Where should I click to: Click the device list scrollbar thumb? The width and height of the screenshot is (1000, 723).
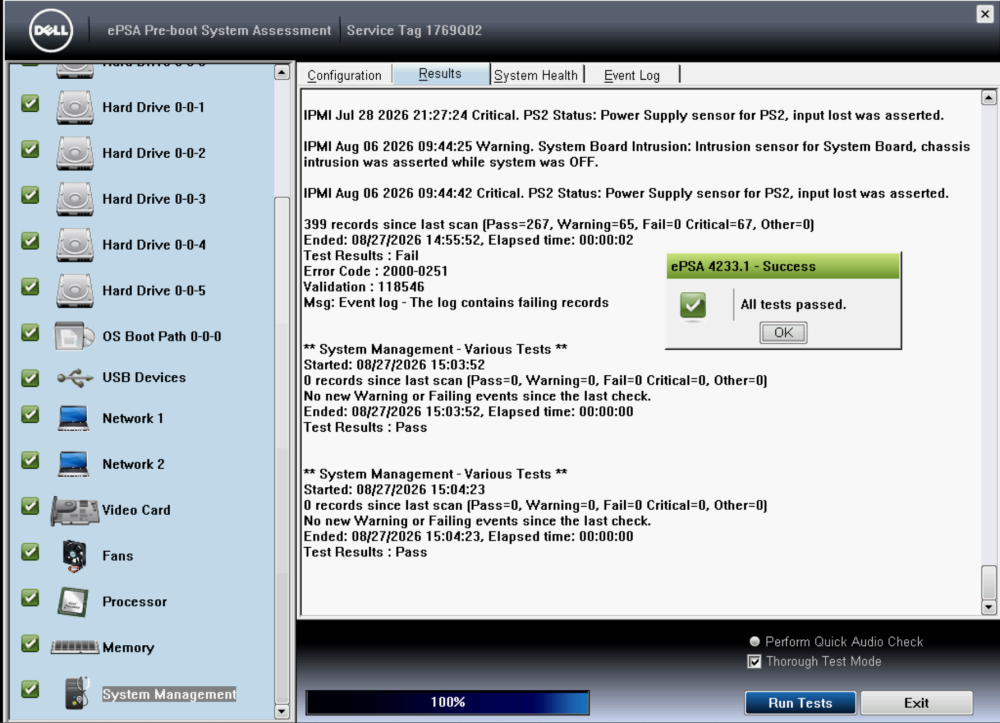pos(282,449)
